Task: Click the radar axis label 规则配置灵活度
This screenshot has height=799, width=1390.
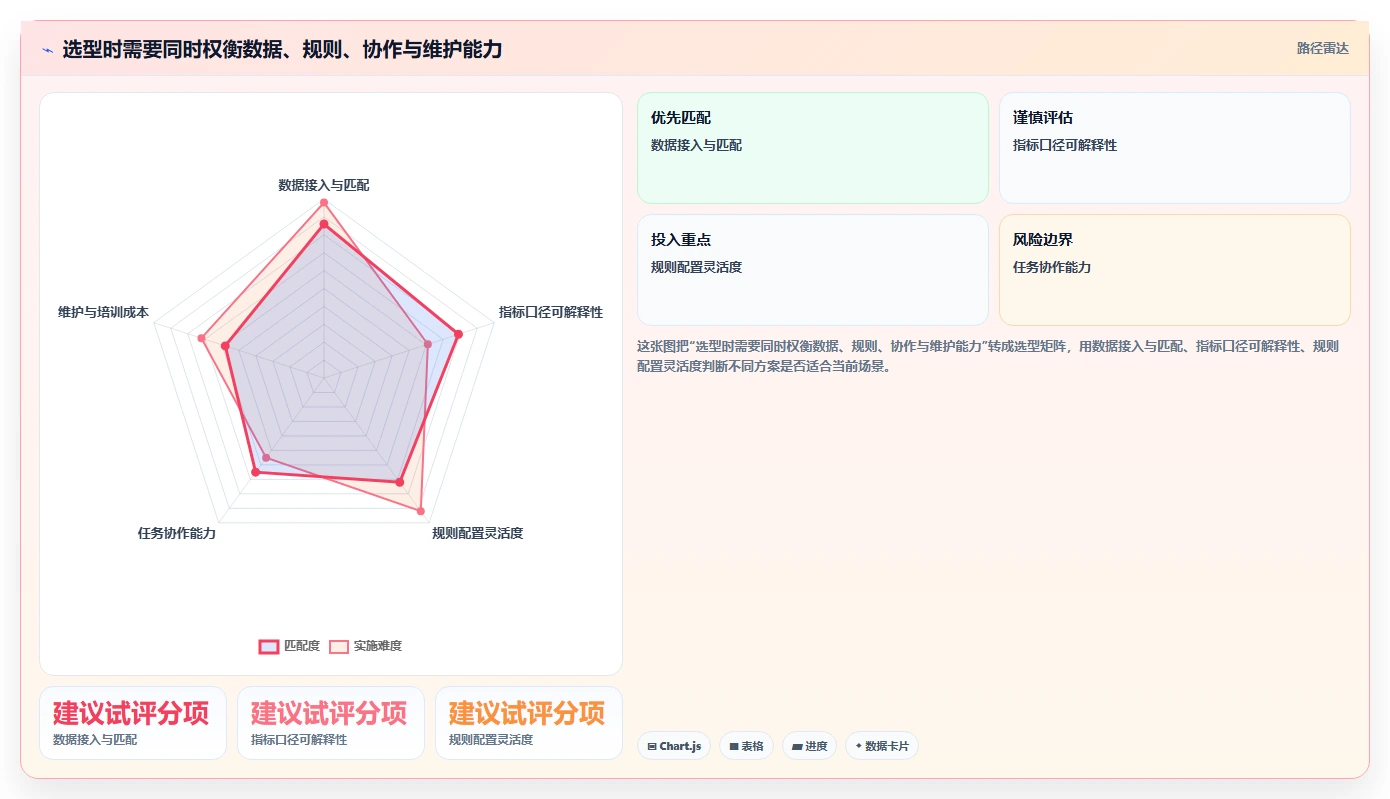Action: (x=478, y=533)
